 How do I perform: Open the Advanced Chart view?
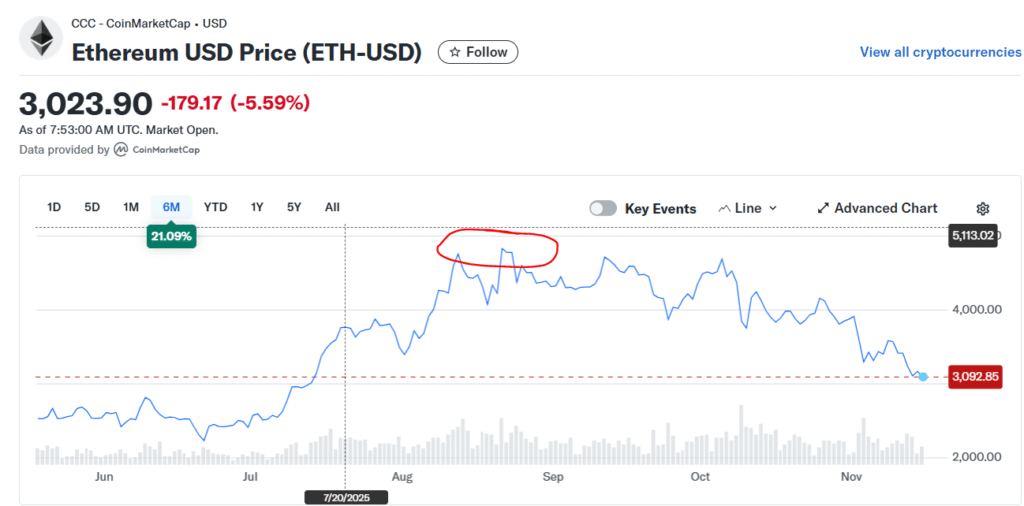(x=885, y=208)
